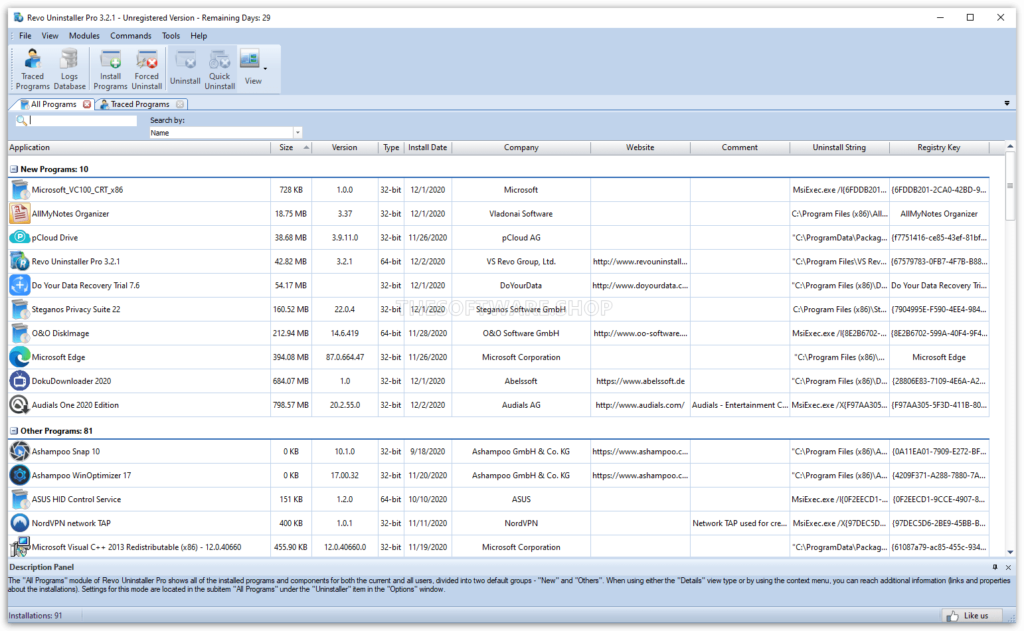Close the Traced Programs tab
The width and height of the screenshot is (1024, 631).
(180, 105)
